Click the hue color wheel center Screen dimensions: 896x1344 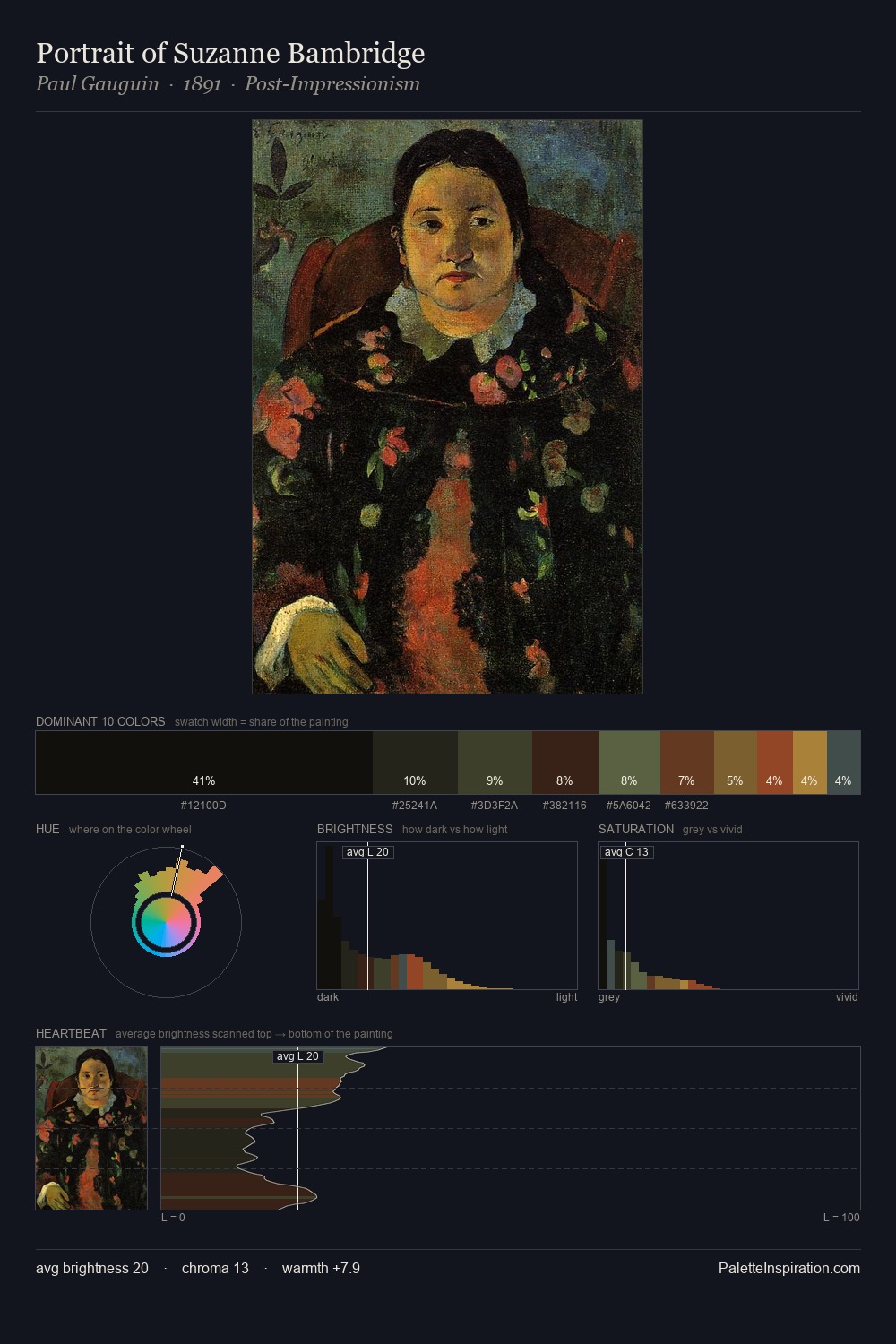click(x=166, y=922)
